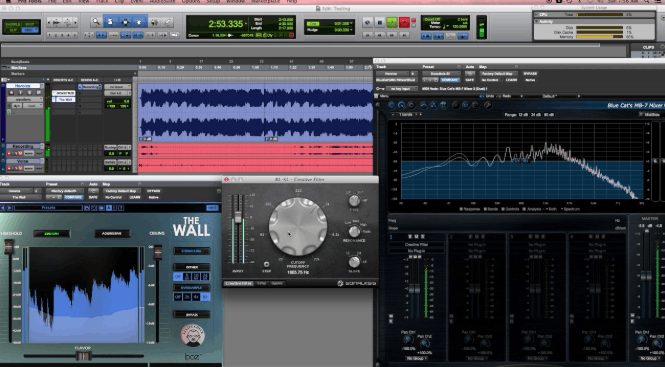
Task: Click the Flavor slider handle in The Wall
Action: (x=84, y=356)
